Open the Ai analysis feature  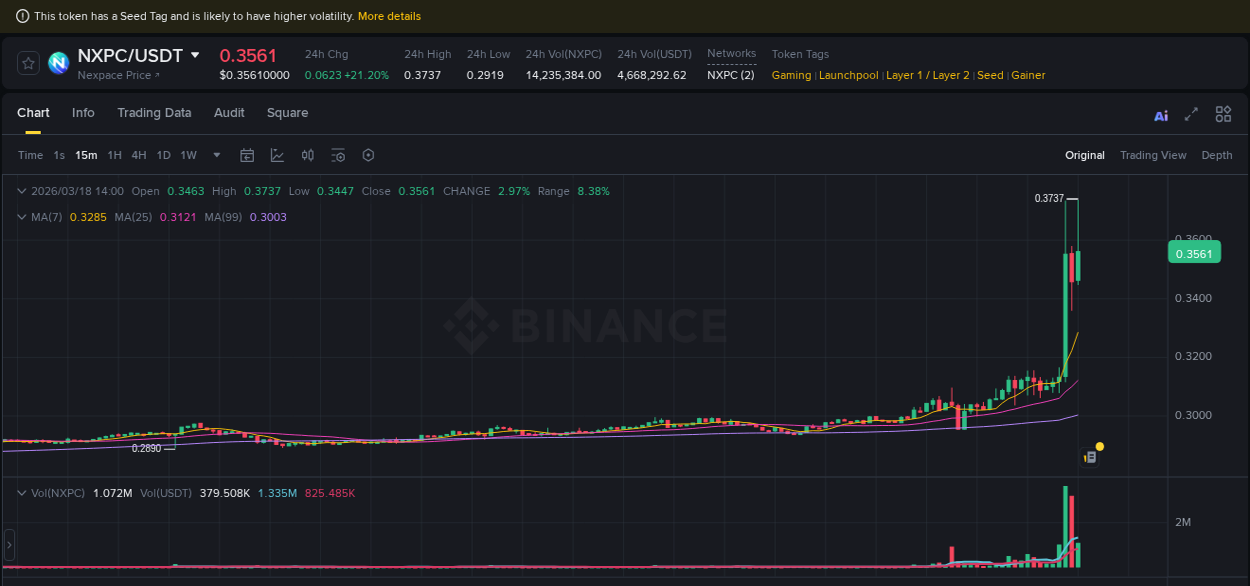coord(1160,115)
